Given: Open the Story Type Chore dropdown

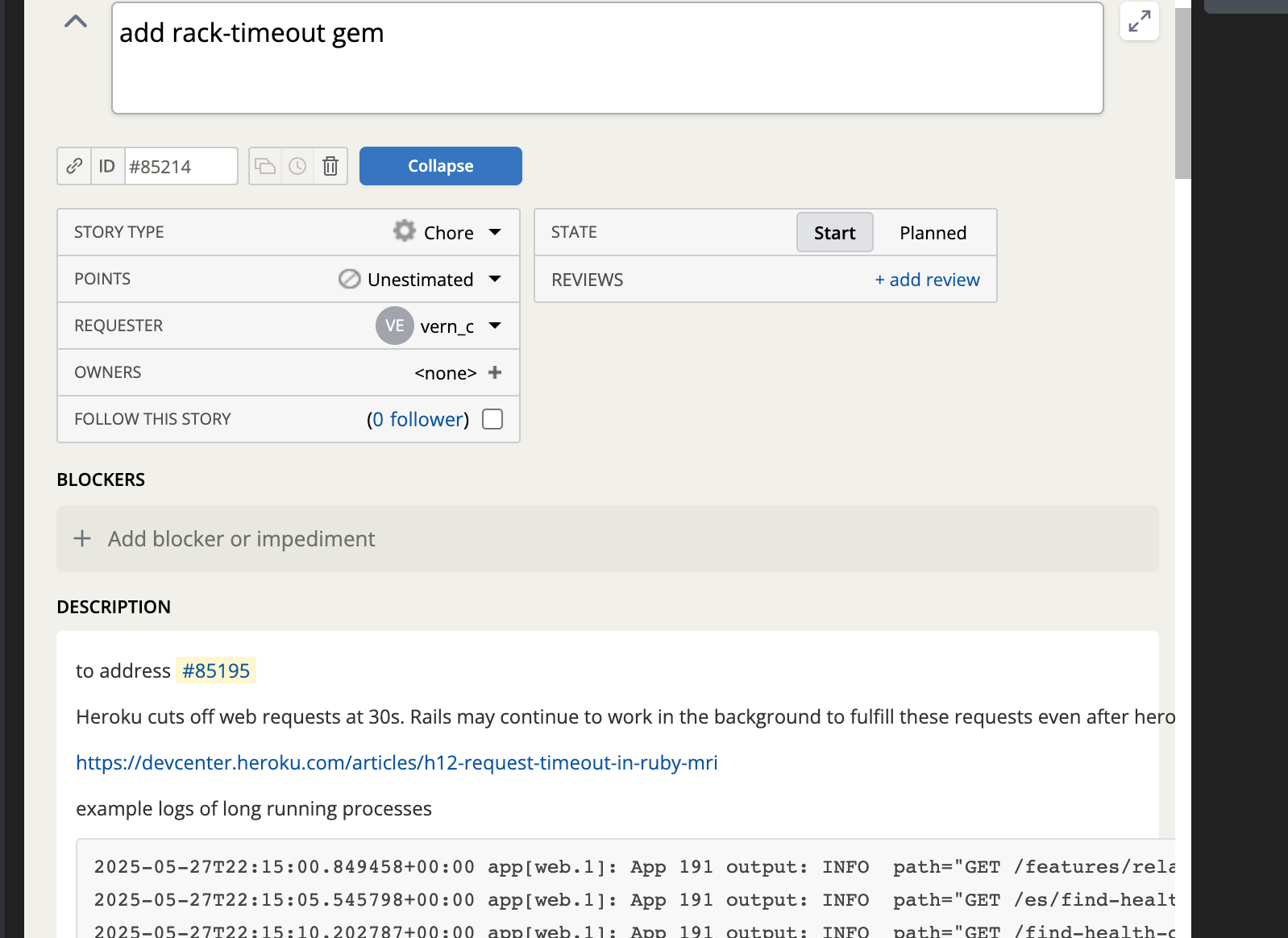Looking at the screenshot, I should pyautogui.click(x=447, y=232).
